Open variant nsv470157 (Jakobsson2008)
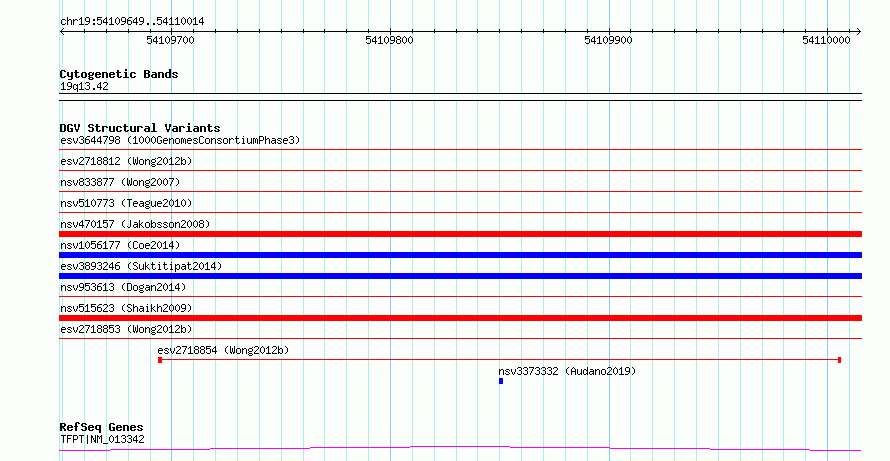 (135, 224)
